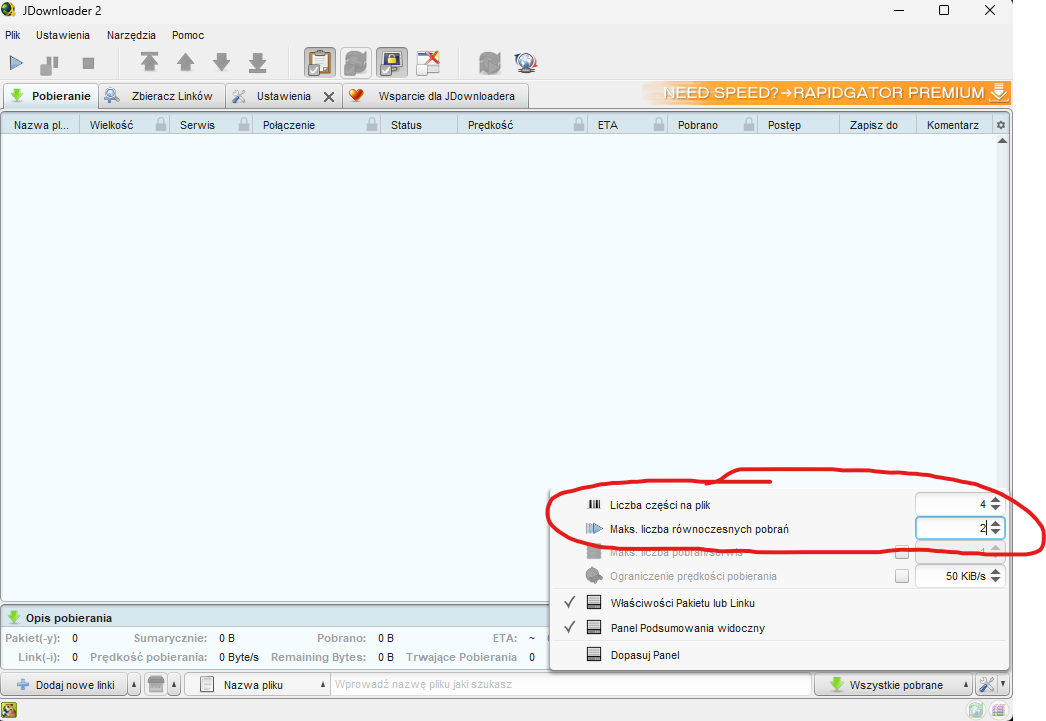Open the Pomoc menu

(188, 35)
